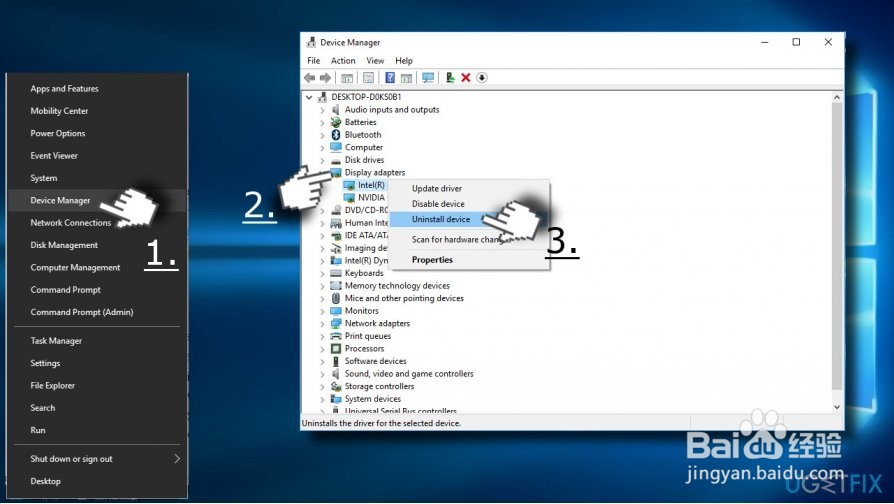Expand the Monitors category
The height and width of the screenshot is (504, 894).
click(322, 311)
